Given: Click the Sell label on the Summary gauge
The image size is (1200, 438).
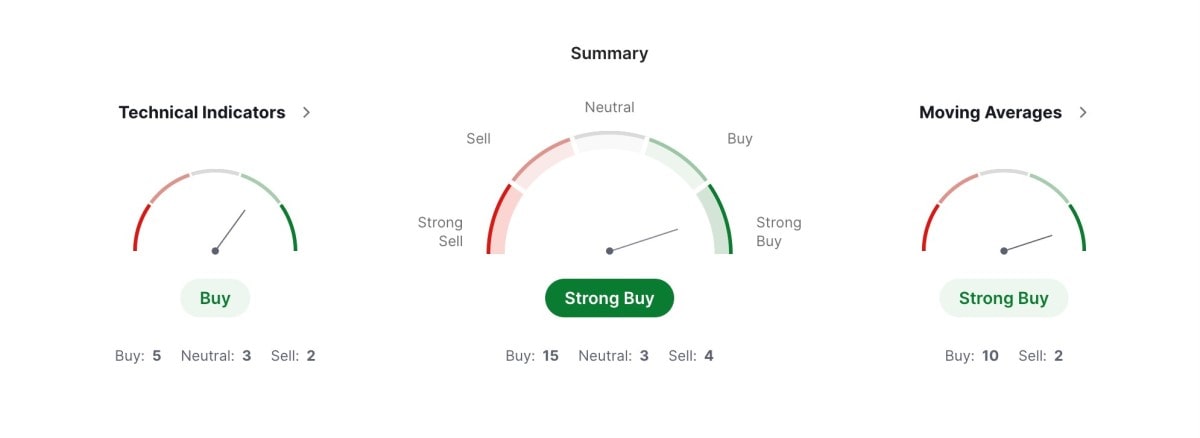Looking at the screenshot, I should point(478,138).
